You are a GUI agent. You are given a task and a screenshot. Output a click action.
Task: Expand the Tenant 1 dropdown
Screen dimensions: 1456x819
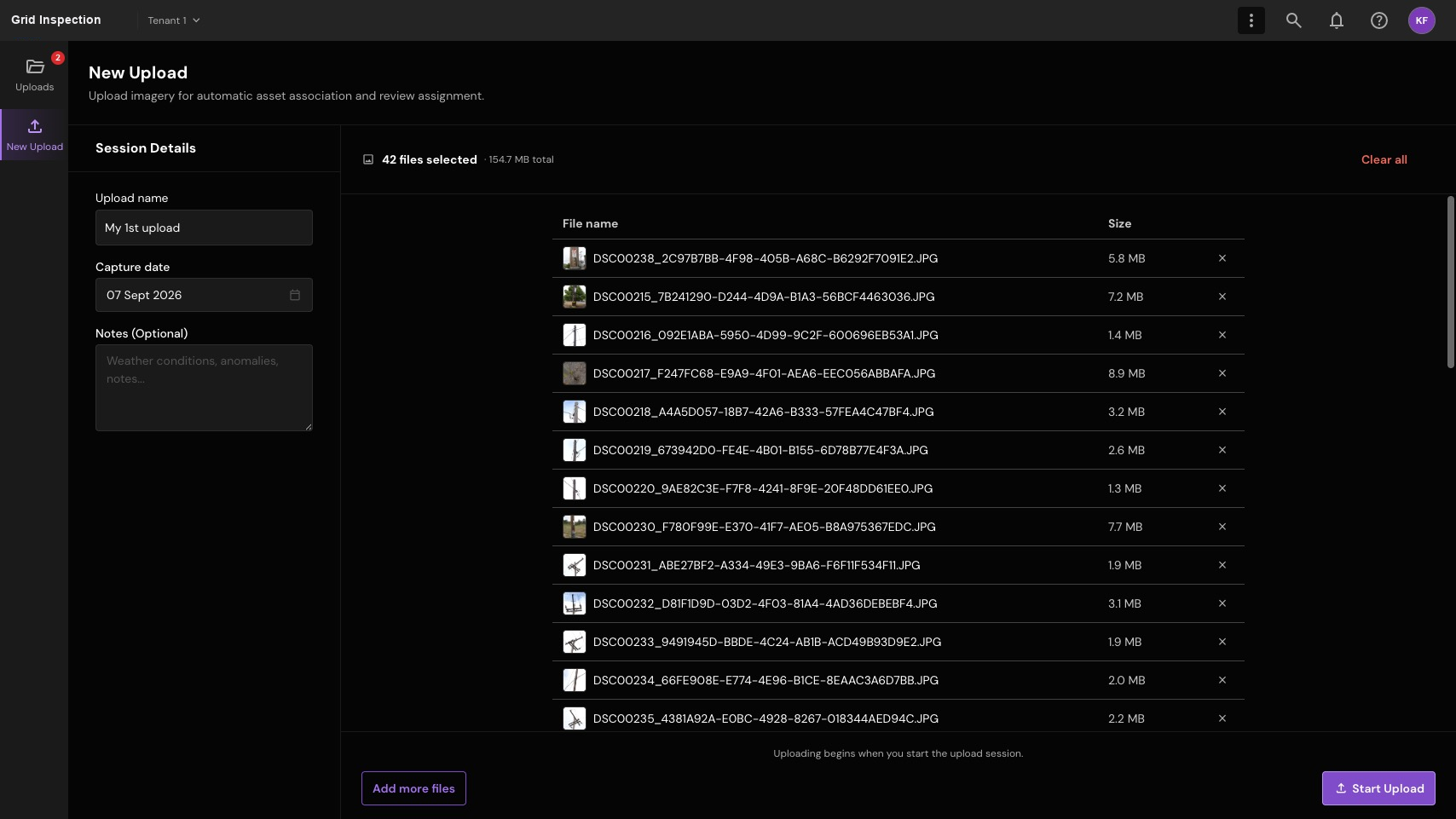[x=174, y=20]
